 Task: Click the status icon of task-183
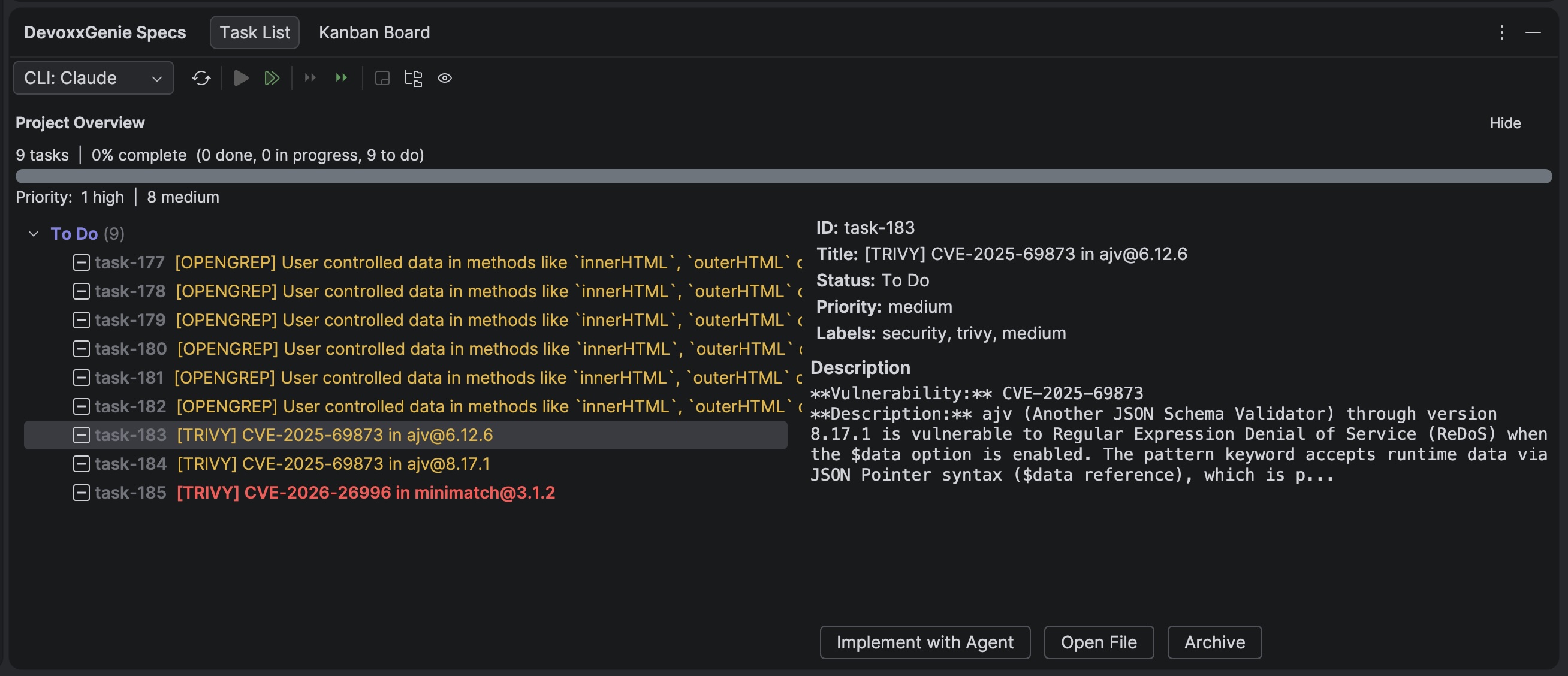pos(82,435)
